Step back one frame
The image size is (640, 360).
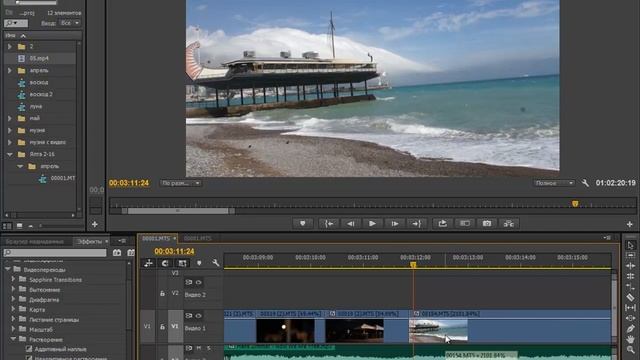350,223
